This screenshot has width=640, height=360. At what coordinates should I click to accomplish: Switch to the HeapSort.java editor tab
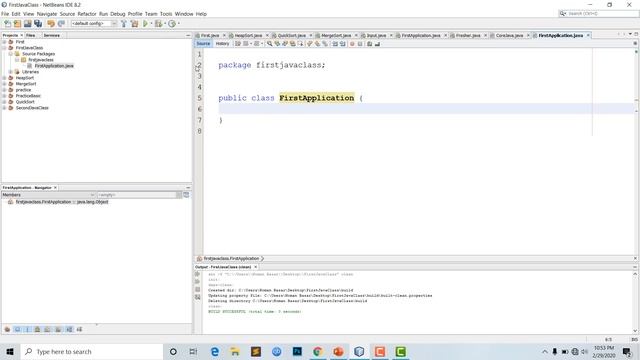click(x=248, y=36)
